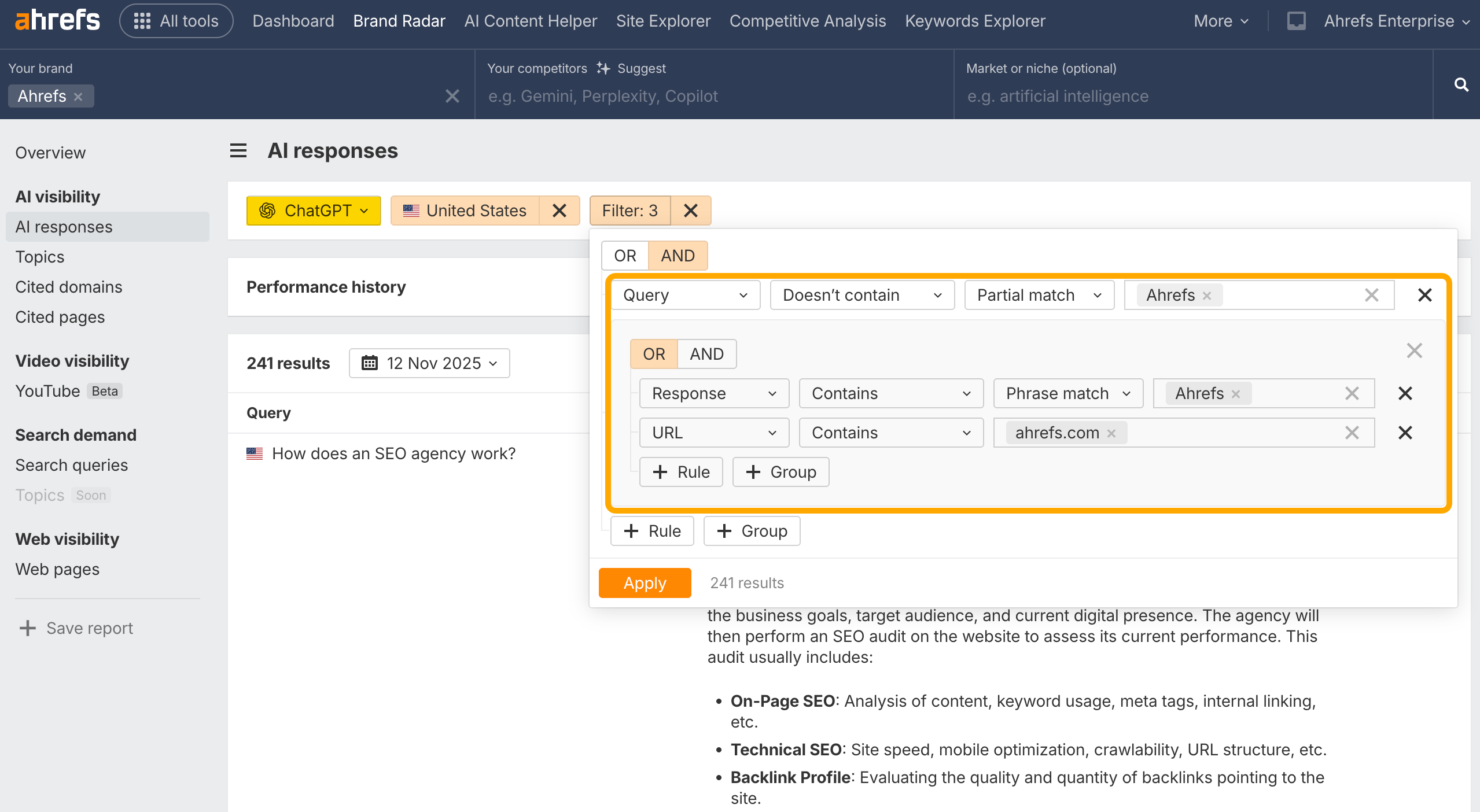The width and height of the screenshot is (1480, 812).
Task: Add a Rule inside the nested group
Action: pyautogui.click(x=681, y=472)
